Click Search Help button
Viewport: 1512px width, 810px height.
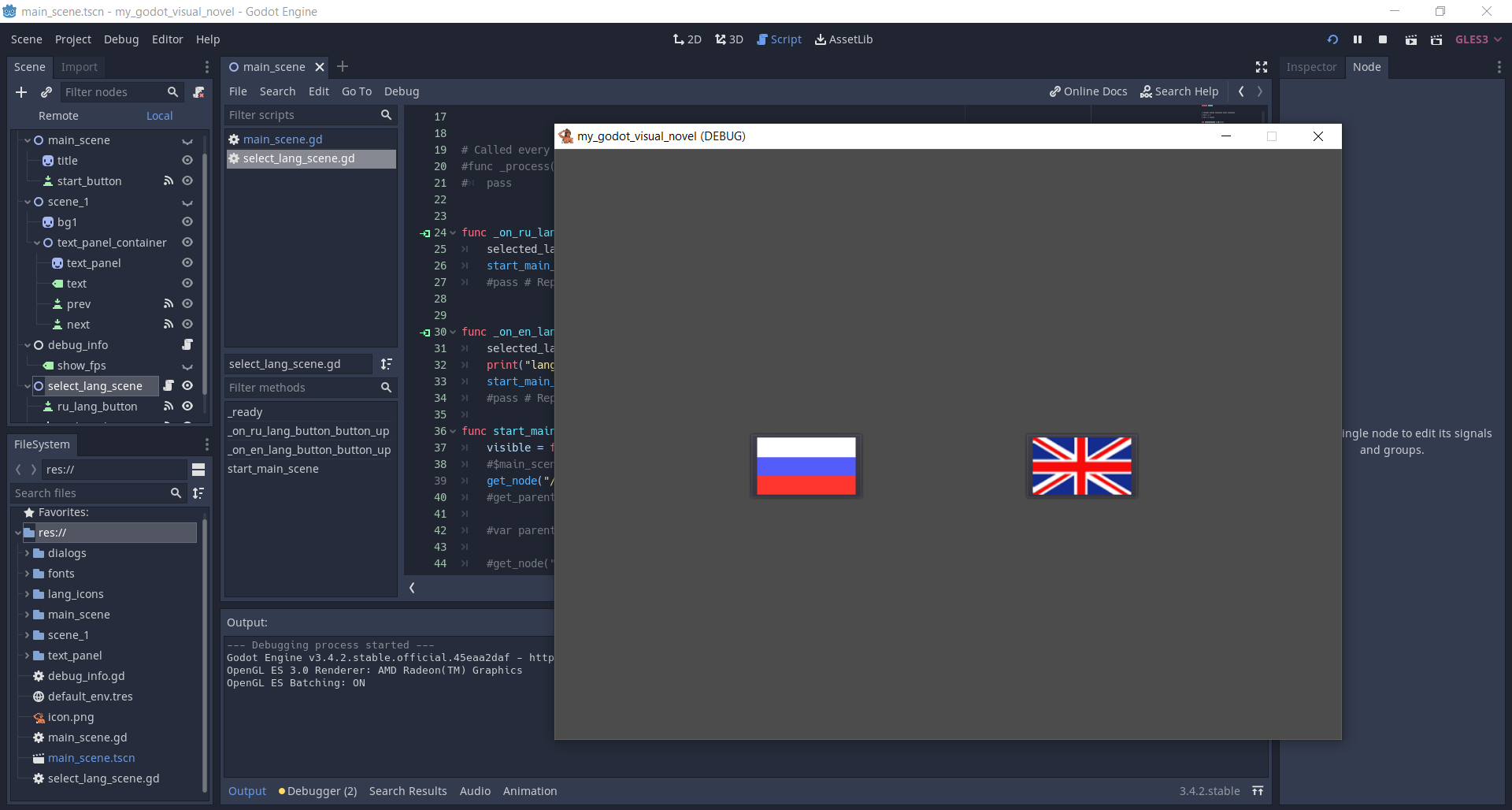pos(1180,91)
